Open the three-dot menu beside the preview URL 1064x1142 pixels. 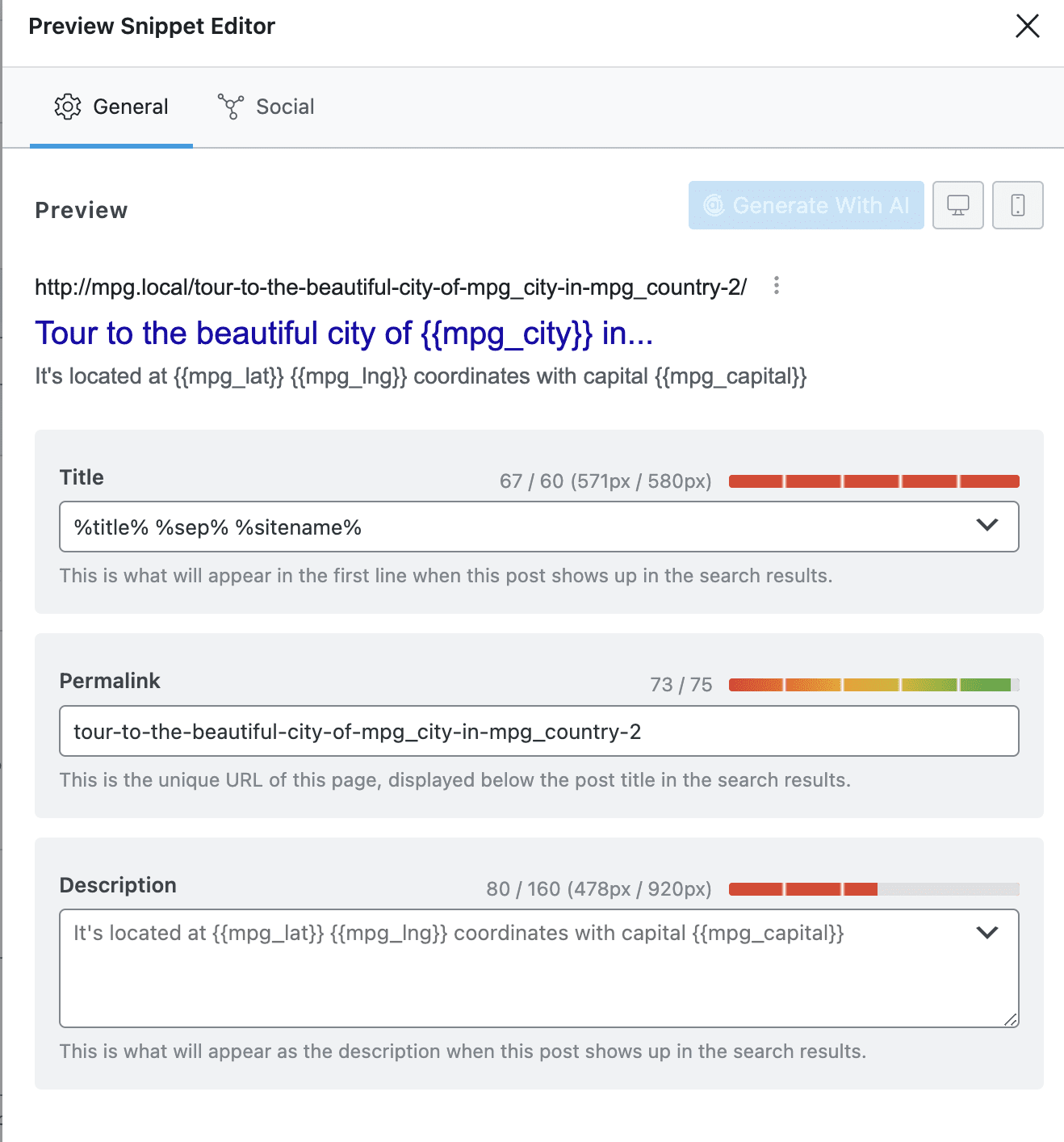pos(777,285)
